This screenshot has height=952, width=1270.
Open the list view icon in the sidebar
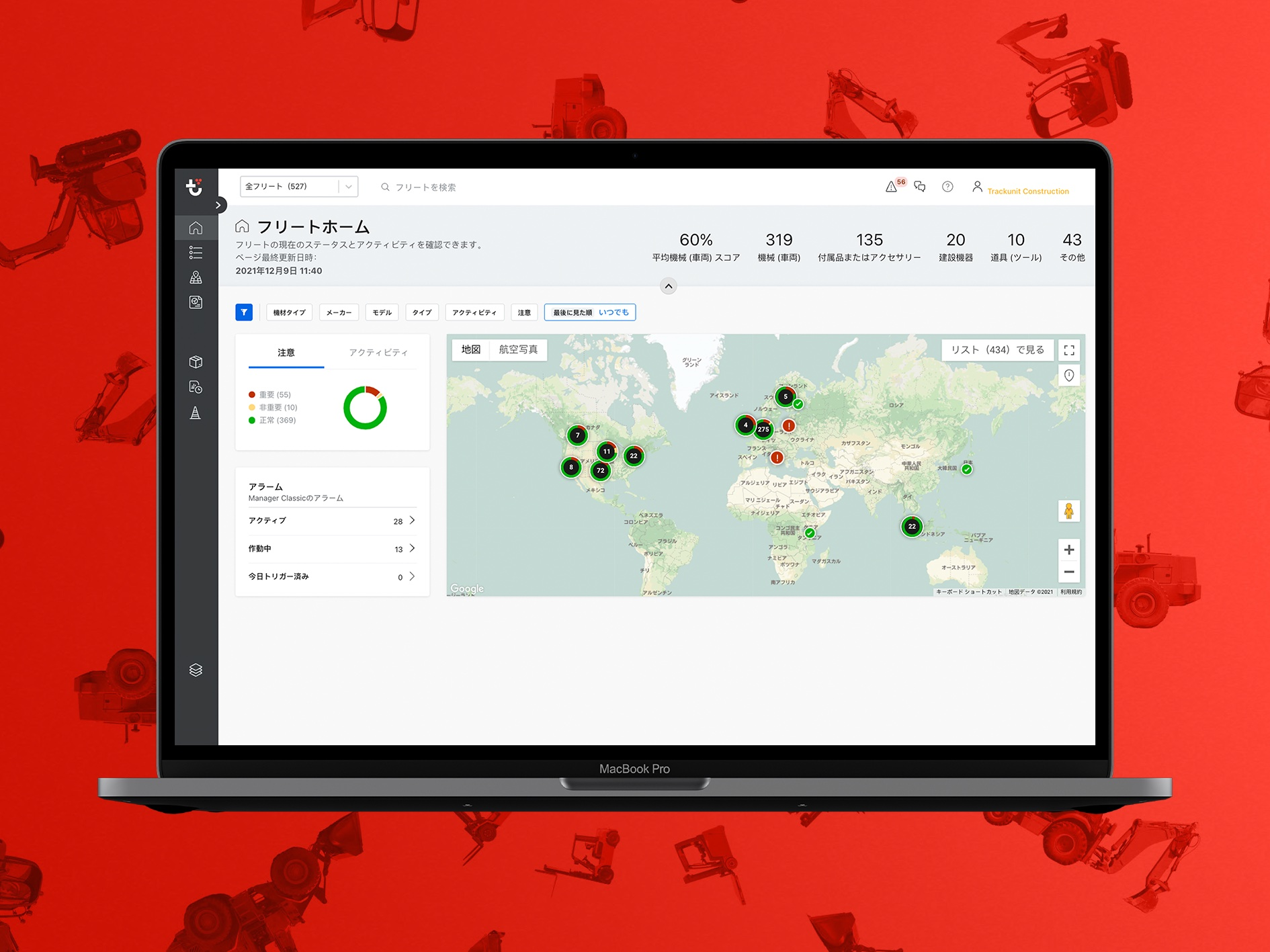(196, 253)
